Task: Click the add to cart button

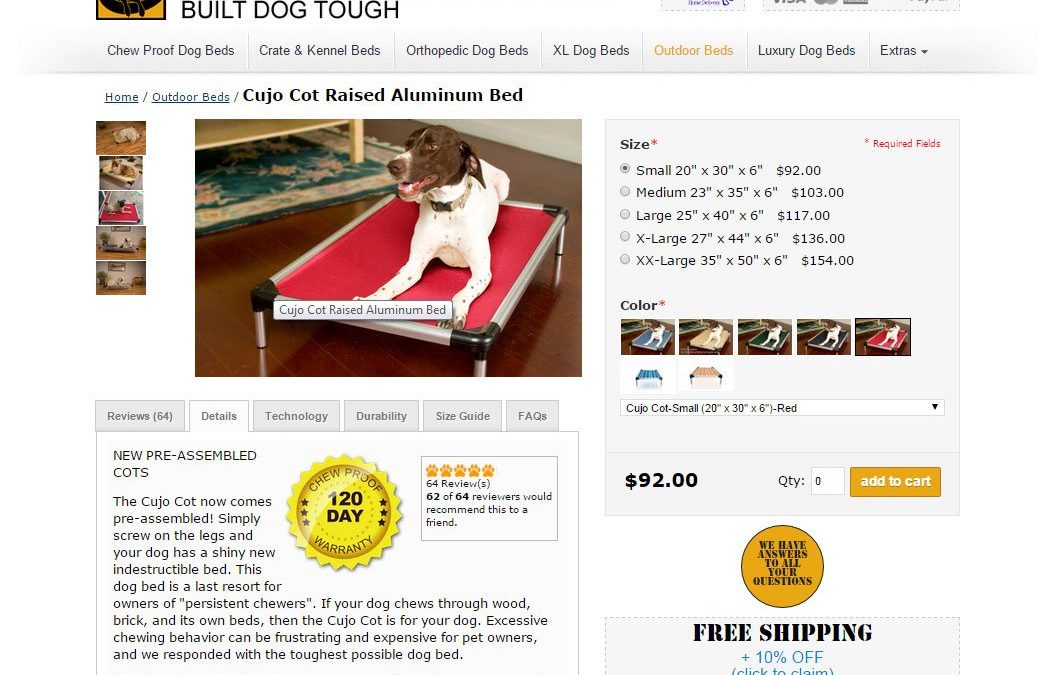Action: (895, 481)
